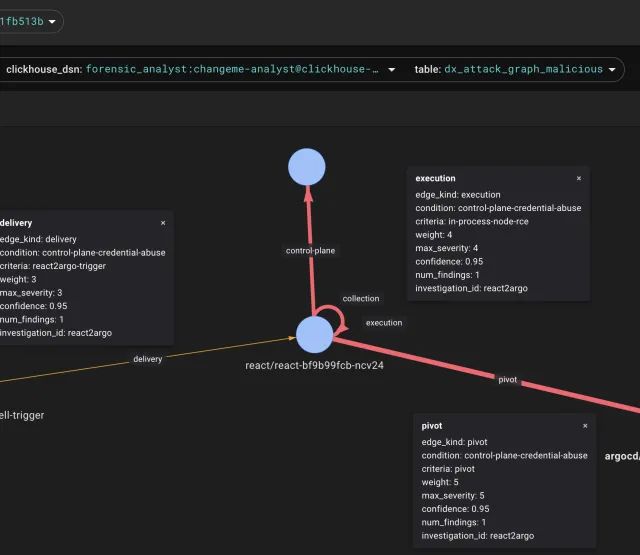Click condition: control-plane-credential-abuse in delivery card
Image resolution: width=640 pixels, height=555 pixels.
(83, 253)
